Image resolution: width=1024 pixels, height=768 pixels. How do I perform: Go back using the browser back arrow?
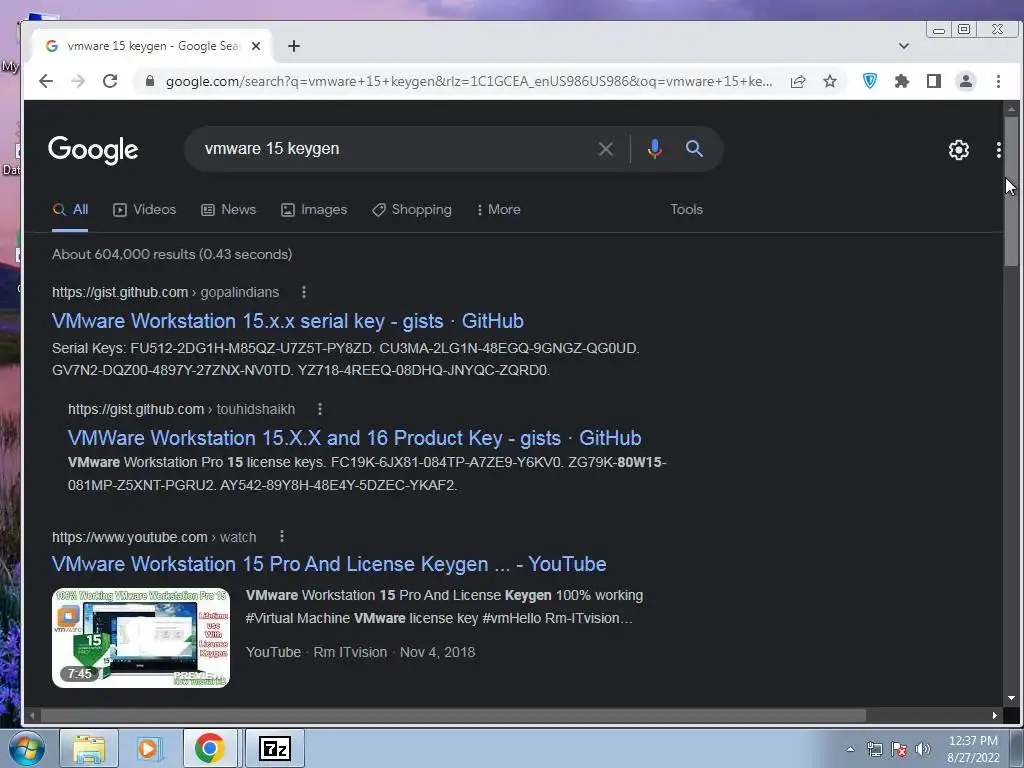coord(46,81)
